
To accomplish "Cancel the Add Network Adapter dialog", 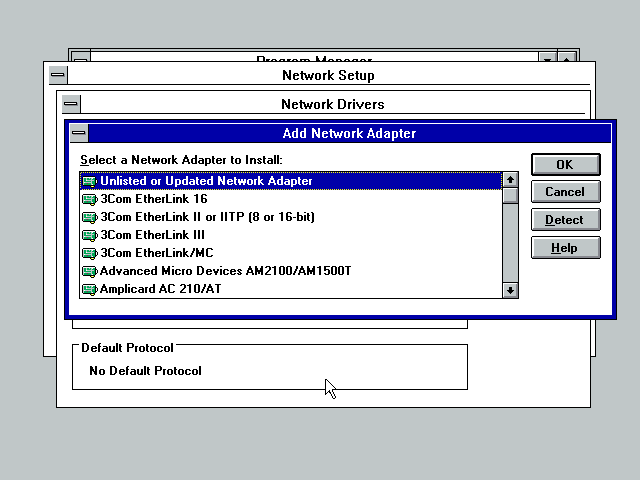I will (x=566, y=192).
